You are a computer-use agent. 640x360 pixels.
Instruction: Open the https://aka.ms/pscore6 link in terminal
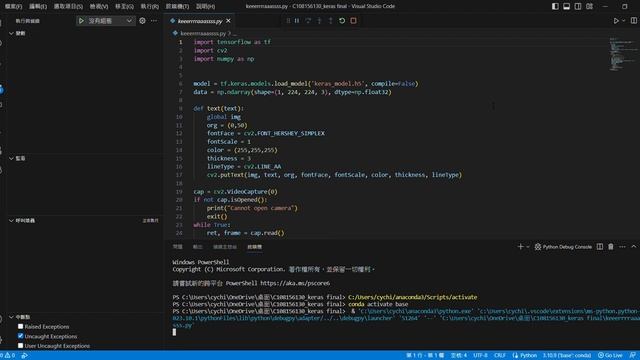coord(295,283)
